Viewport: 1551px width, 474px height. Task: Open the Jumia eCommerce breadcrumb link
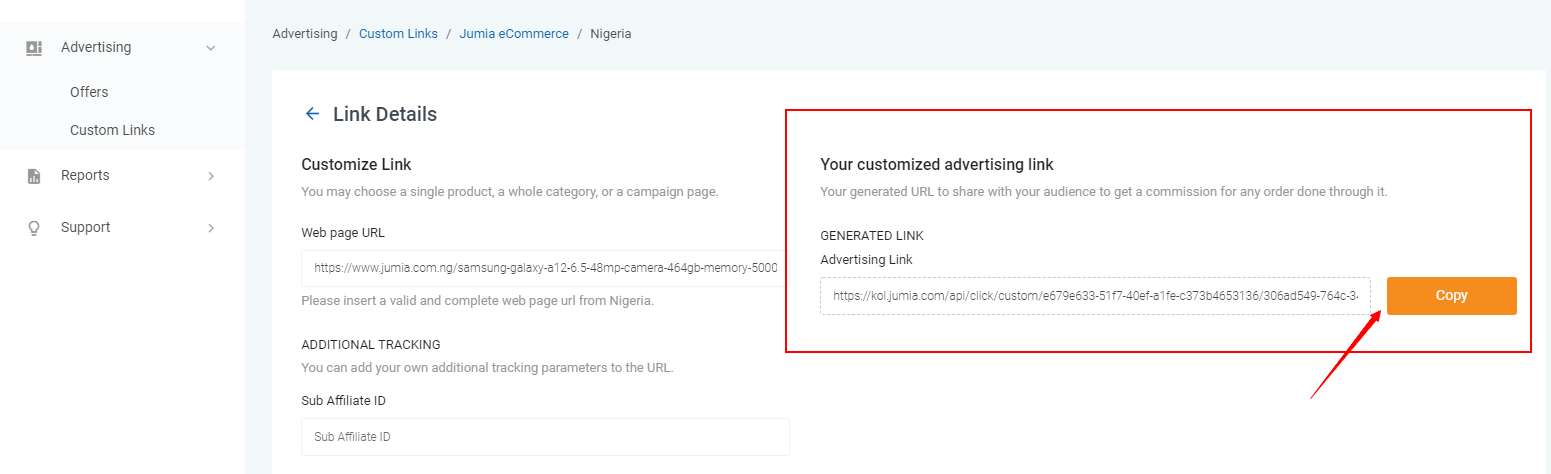[514, 34]
